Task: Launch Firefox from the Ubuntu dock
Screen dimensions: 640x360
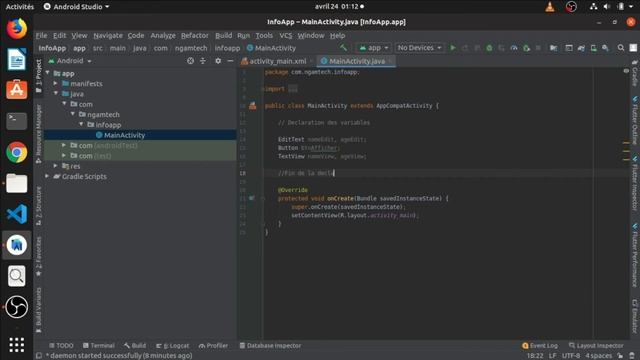Action: coord(17,29)
